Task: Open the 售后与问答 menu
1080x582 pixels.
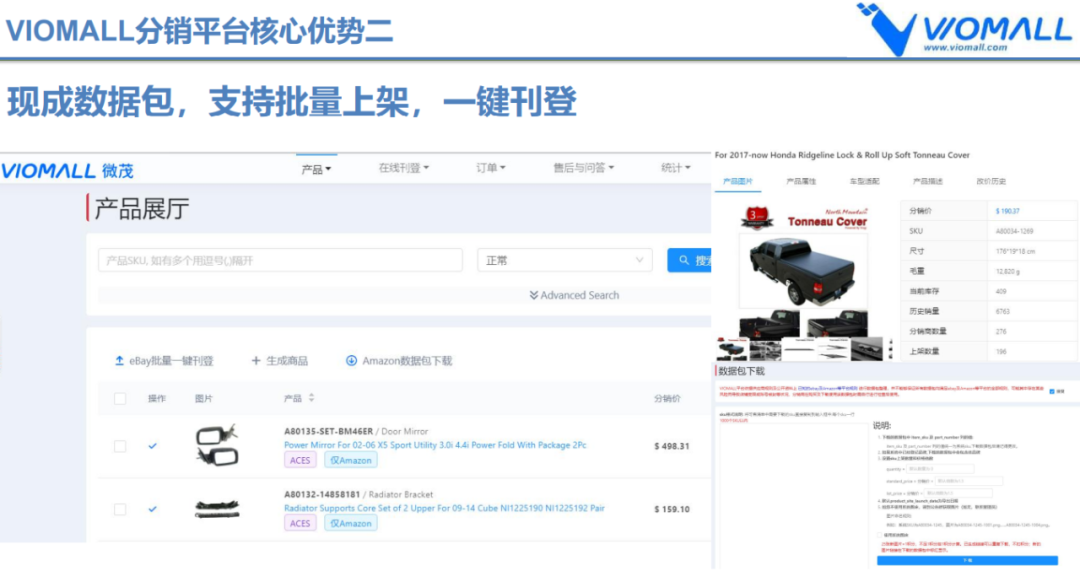Action: [x=581, y=169]
